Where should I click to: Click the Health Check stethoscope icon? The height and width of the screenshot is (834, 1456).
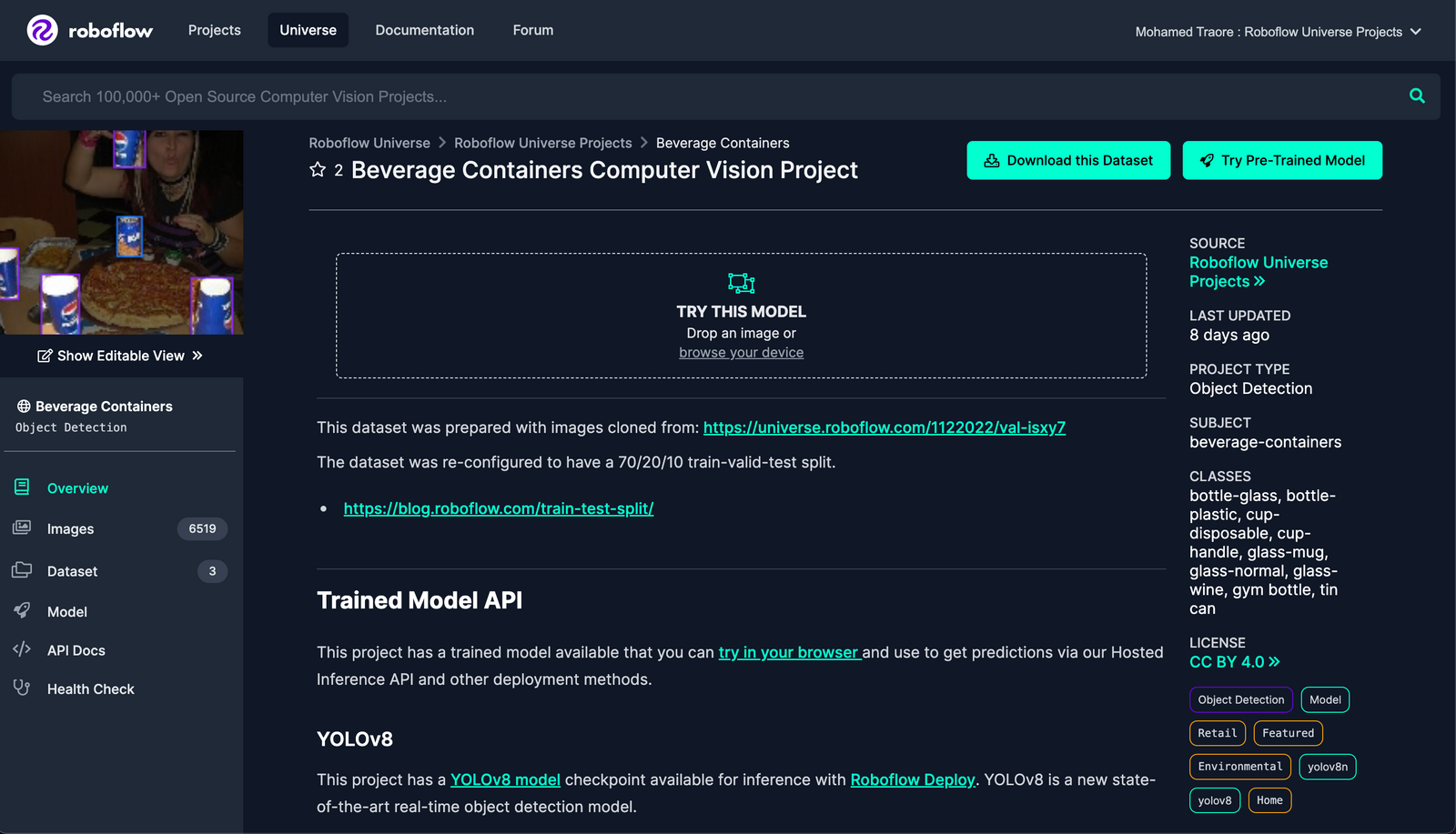[20, 688]
